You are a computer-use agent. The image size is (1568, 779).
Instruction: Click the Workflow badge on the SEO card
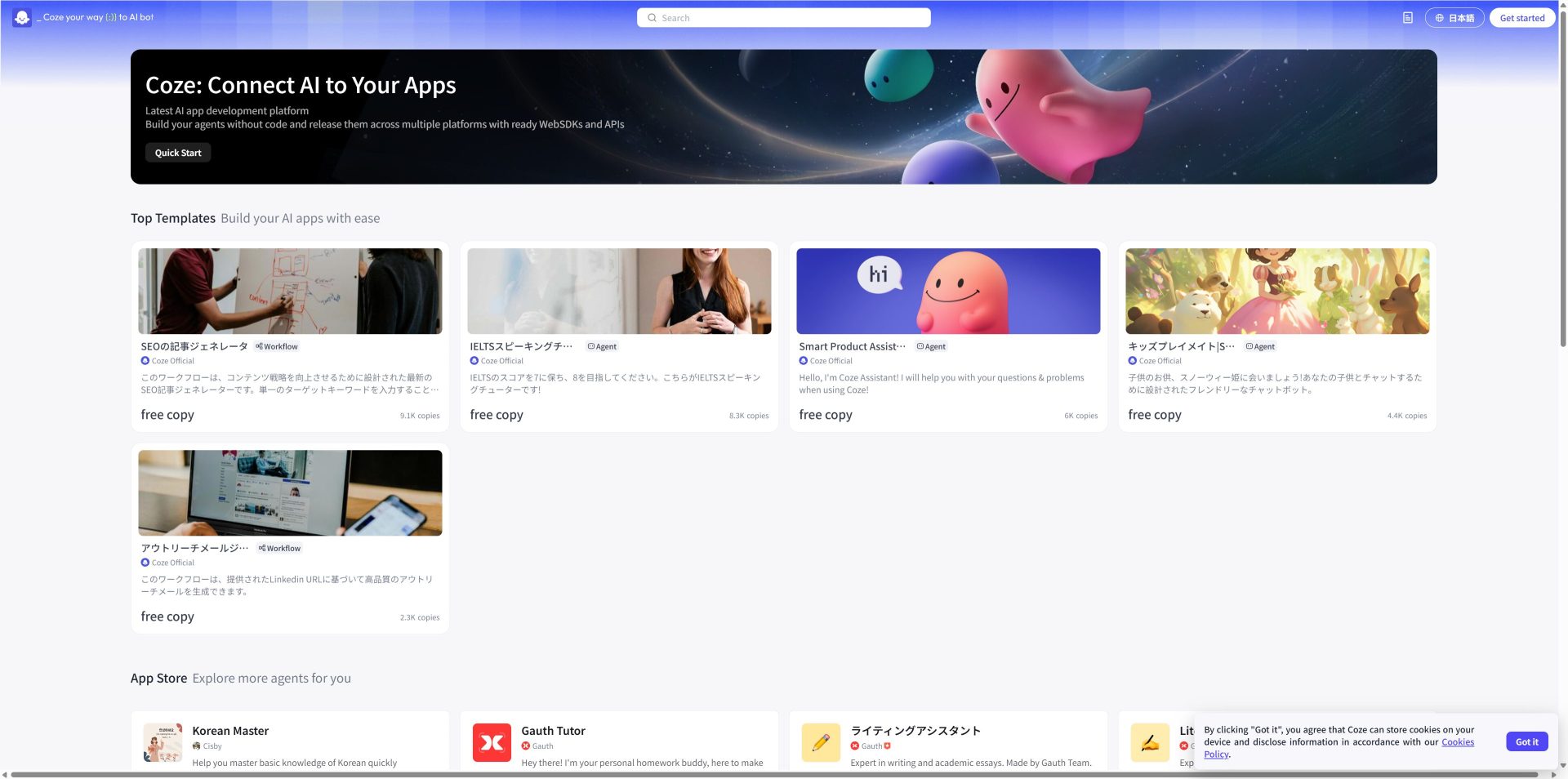click(x=277, y=347)
